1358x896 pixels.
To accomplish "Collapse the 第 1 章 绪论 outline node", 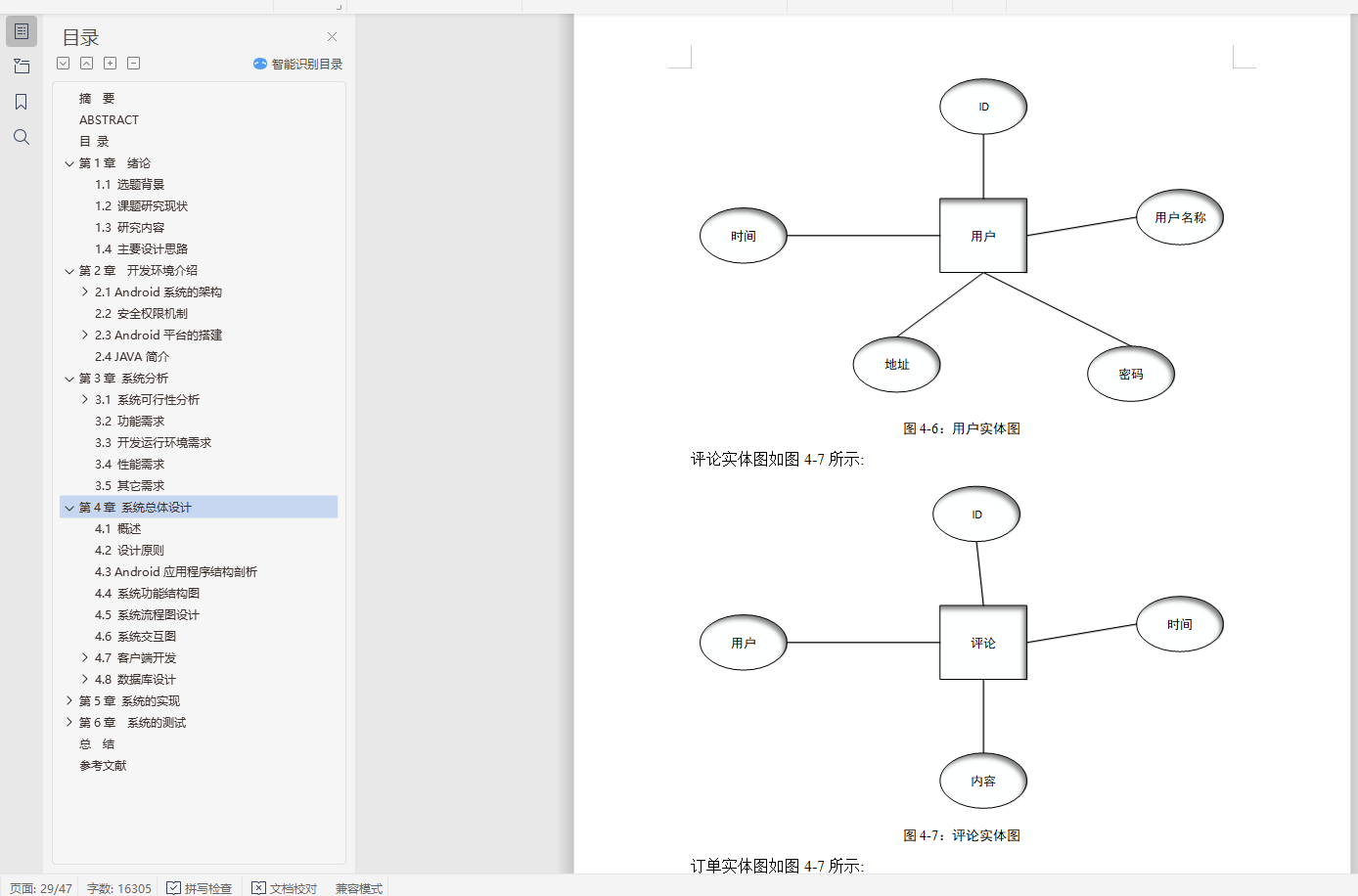I will [x=69, y=163].
